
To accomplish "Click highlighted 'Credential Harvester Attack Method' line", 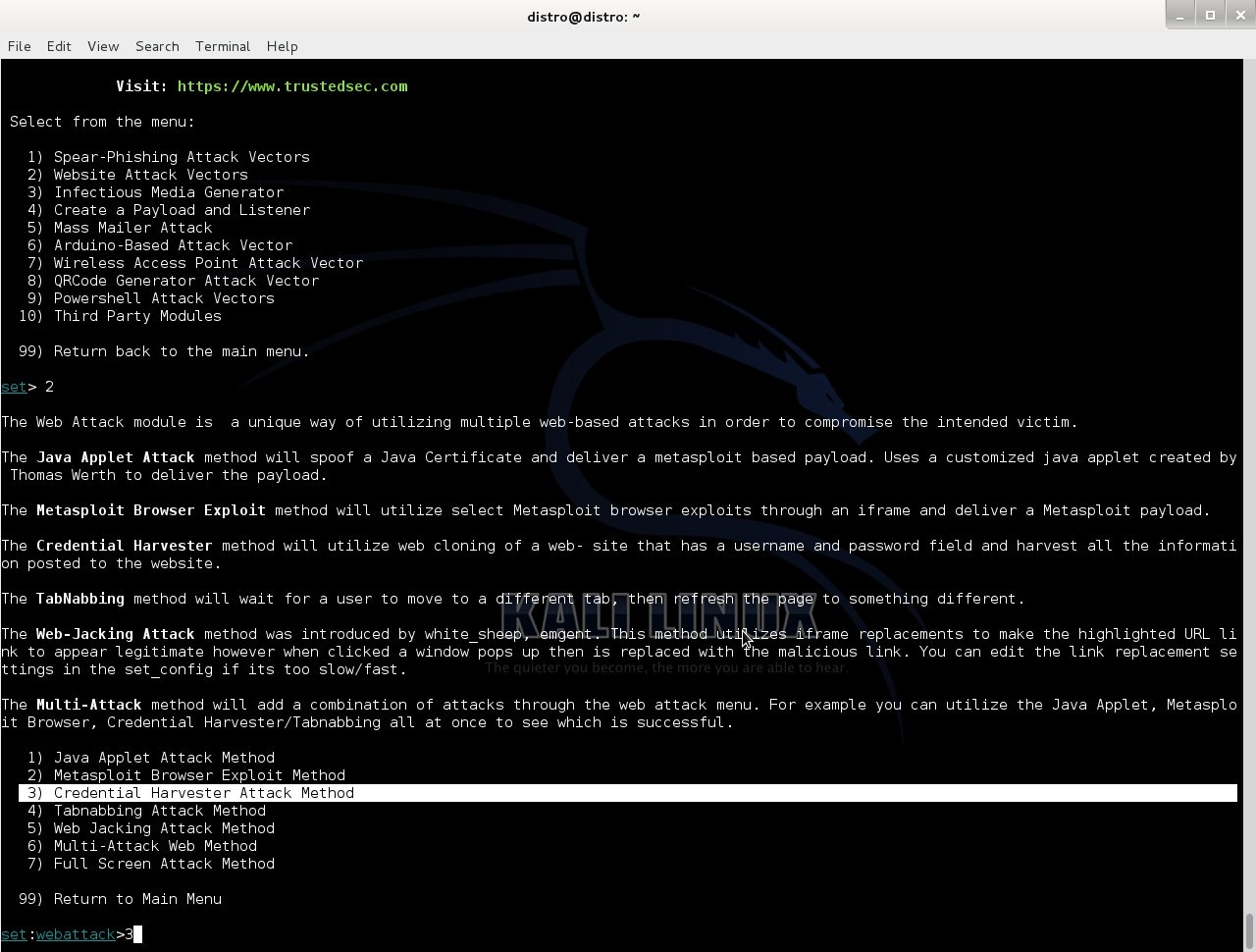I will 628,793.
